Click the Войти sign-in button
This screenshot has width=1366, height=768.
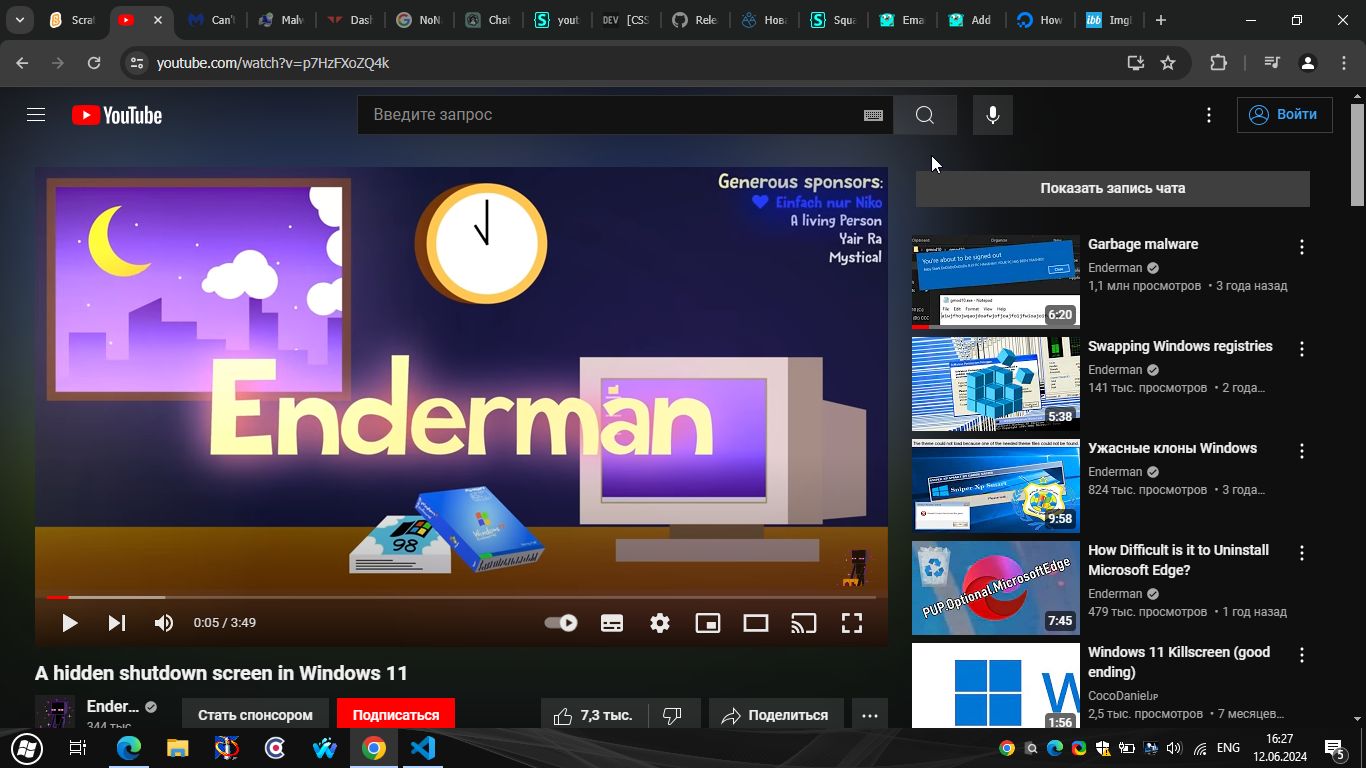1284,115
